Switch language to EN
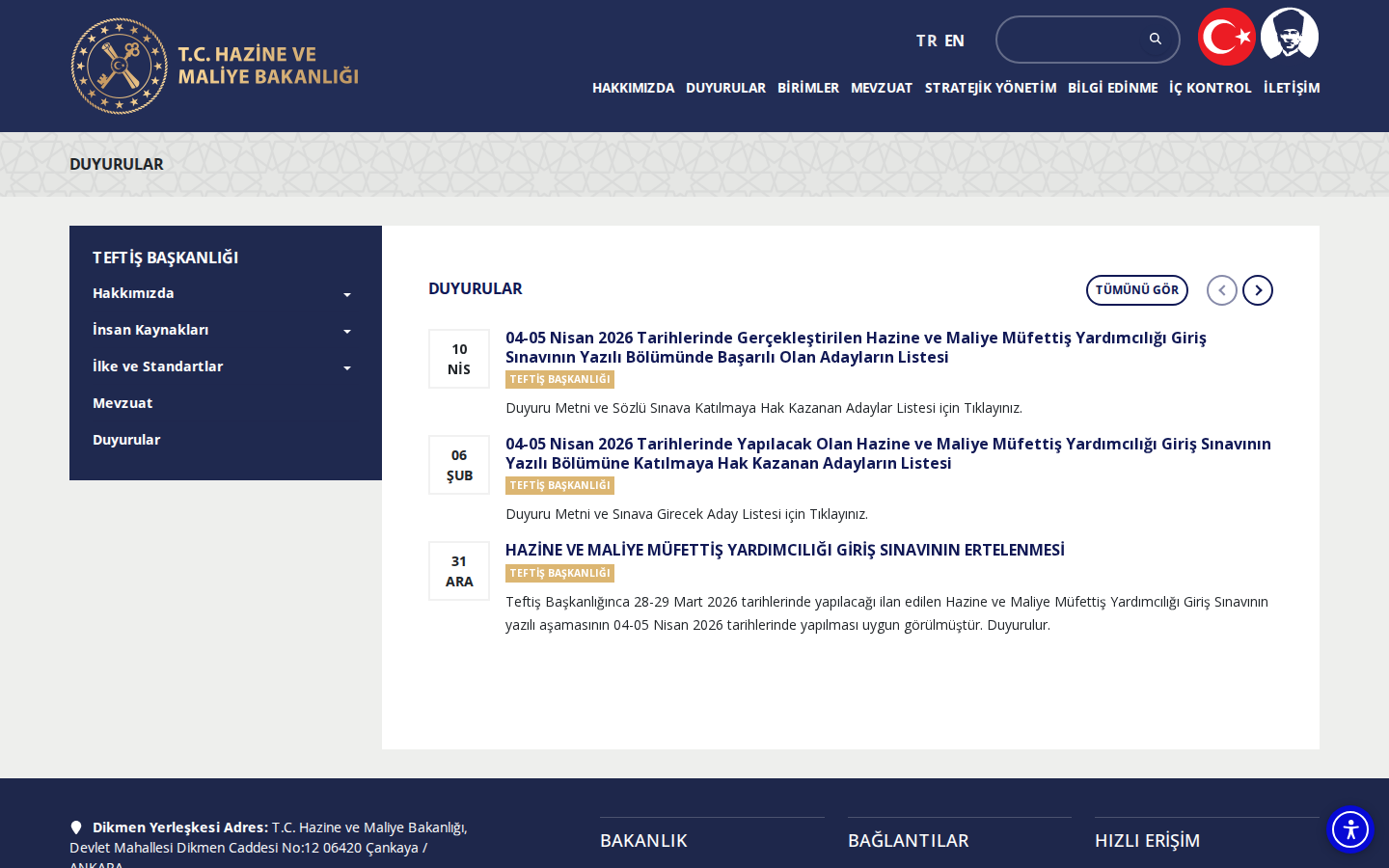Viewport: 1389px width, 868px height. (955, 41)
